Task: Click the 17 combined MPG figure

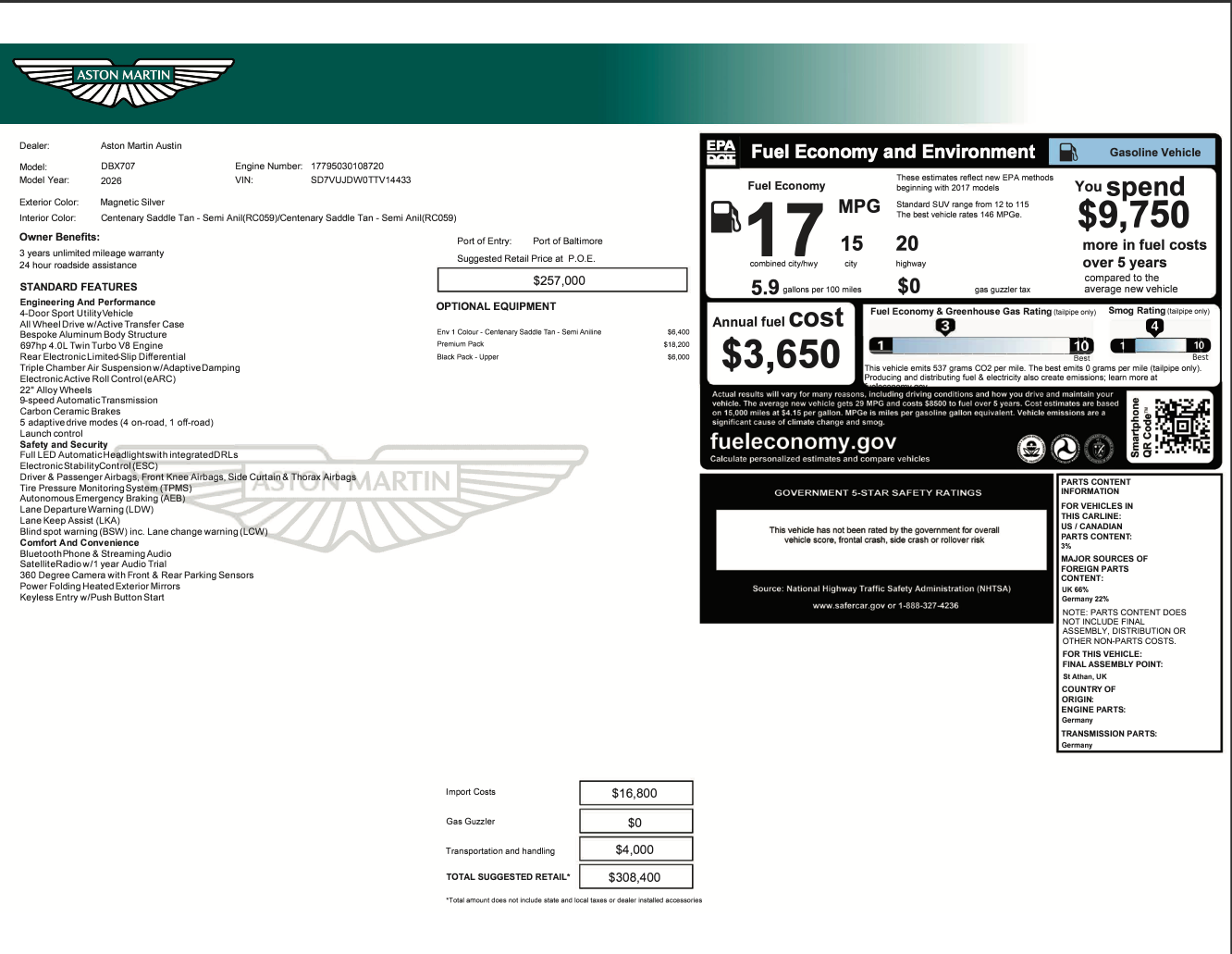Action: coord(784,229)
